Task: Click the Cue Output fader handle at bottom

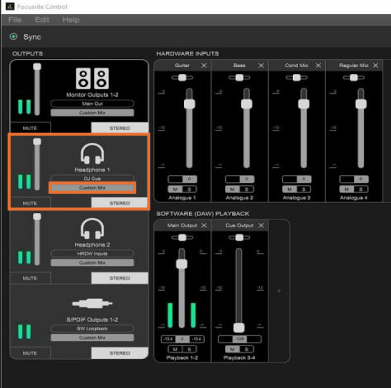Action: point(239,328)
